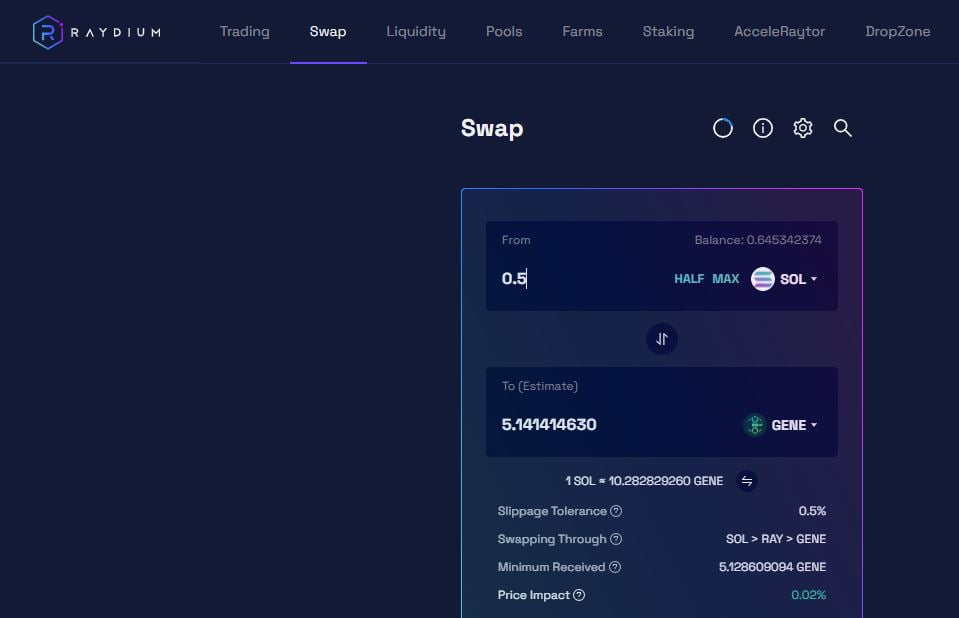This screenshot has height=618, width=959.
Task: Click the Raydium logo icon
Action: 47,32
